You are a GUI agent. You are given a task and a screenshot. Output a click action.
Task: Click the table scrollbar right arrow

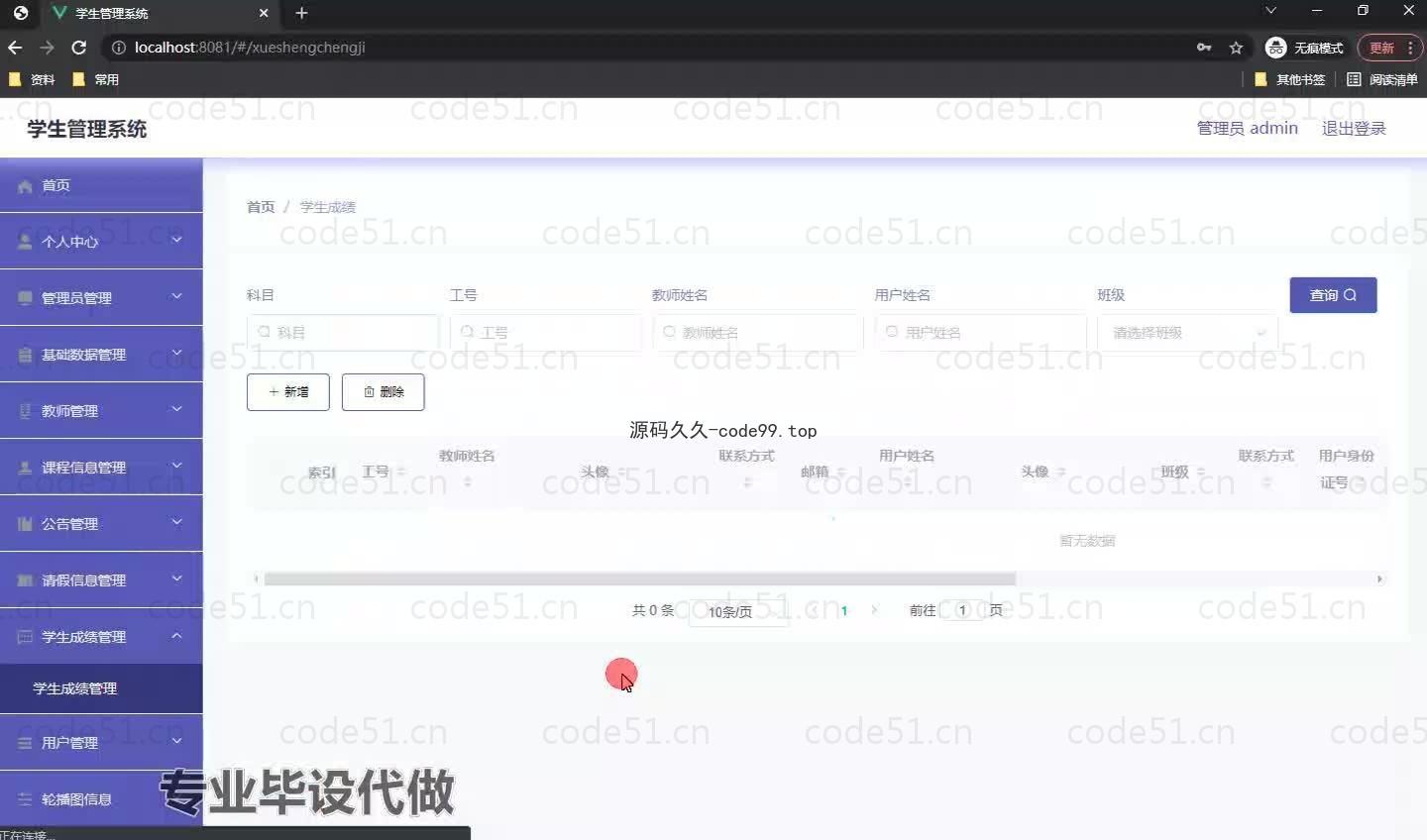(x=1379, y=579)
